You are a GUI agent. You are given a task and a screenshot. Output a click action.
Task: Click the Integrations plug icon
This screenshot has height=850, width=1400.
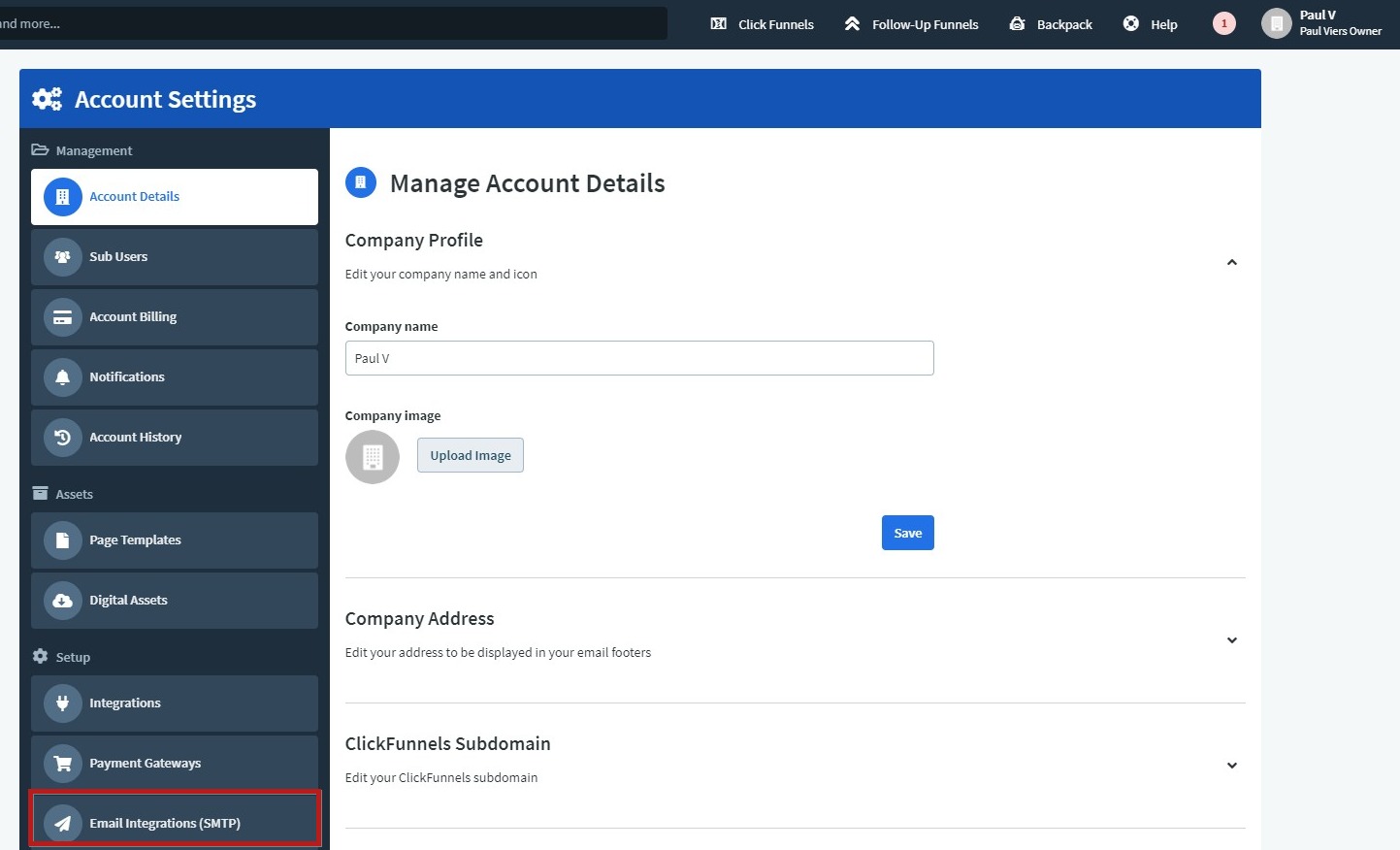click(63, 703)
